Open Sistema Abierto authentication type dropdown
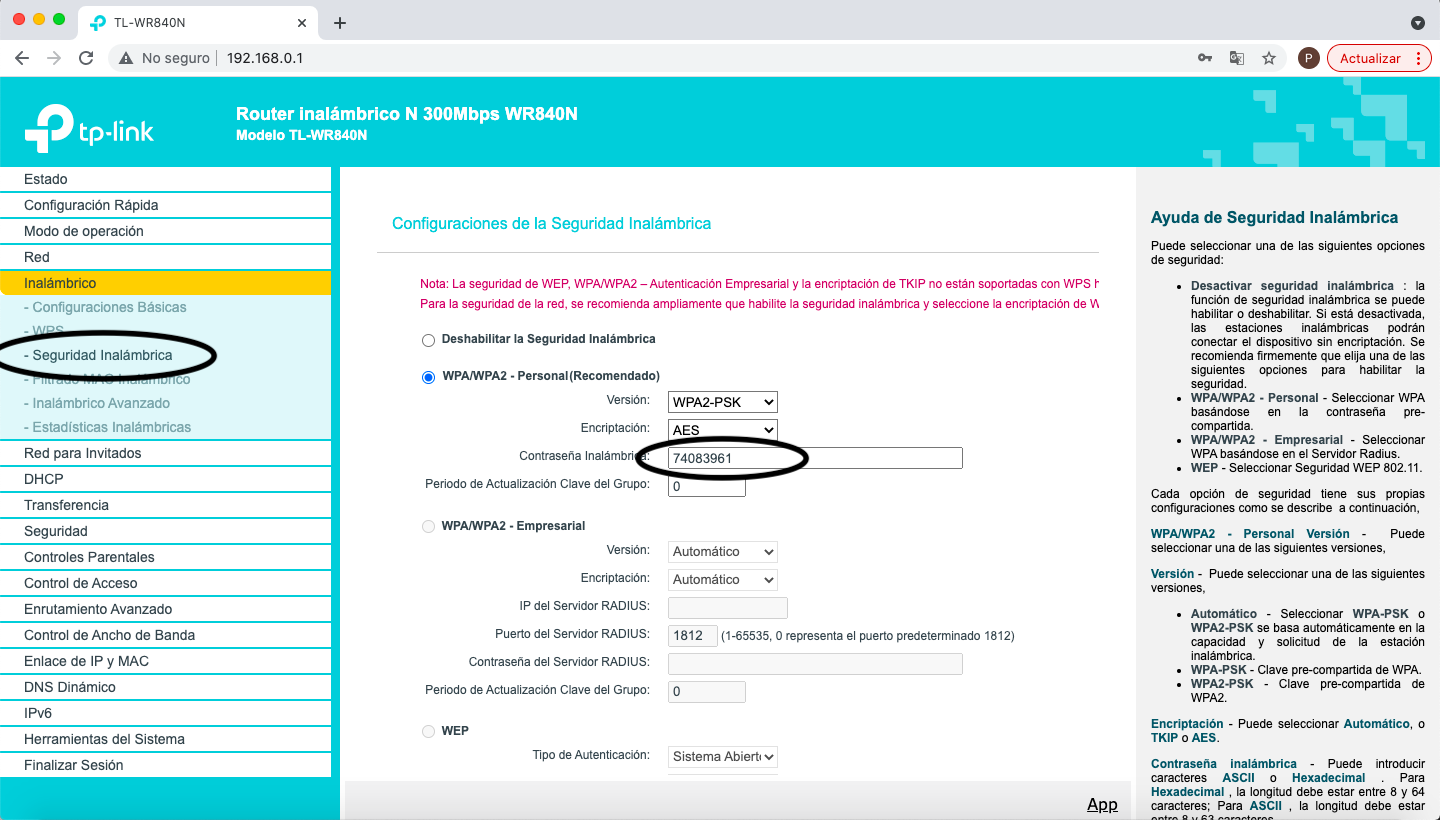The height and width of the screenshot is (820, 1440). click(722, 756)
